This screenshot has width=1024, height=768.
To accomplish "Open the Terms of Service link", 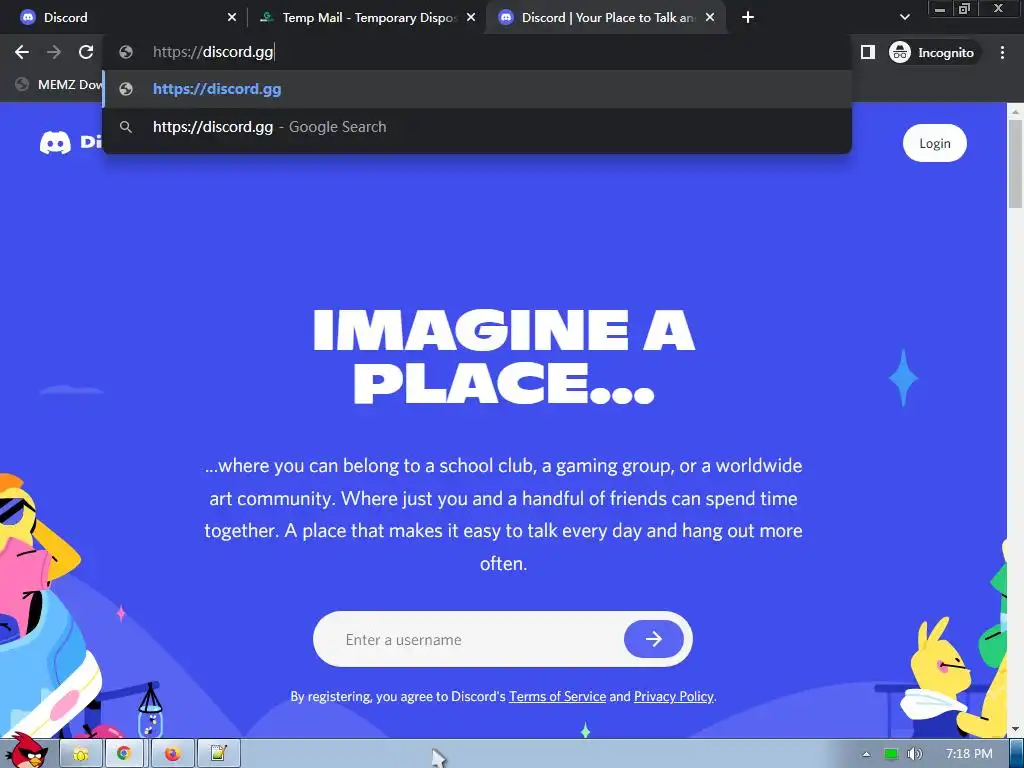I will tap(557, 697).
